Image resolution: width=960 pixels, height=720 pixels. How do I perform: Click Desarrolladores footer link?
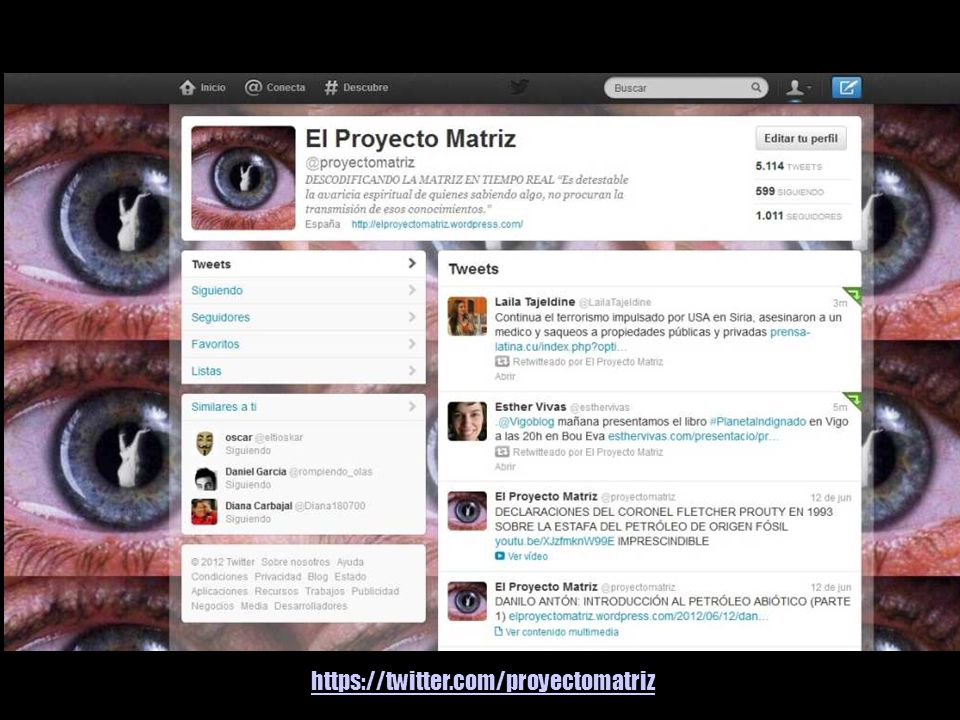(310, 606)
